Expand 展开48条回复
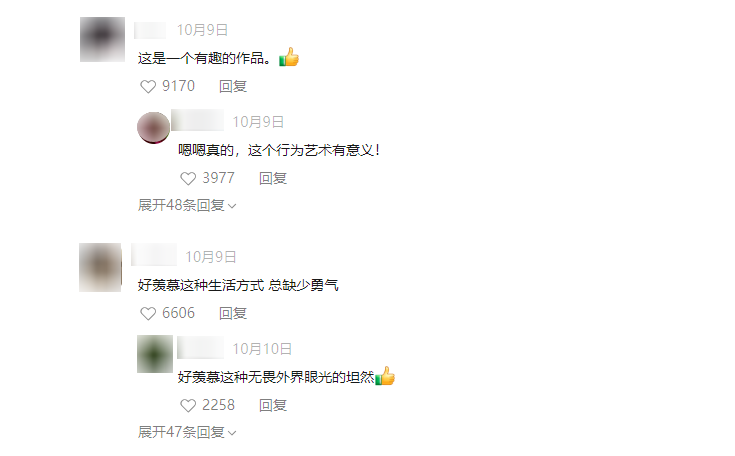The image size is (735, 456). pyautogui.click(x=187, y=205)
